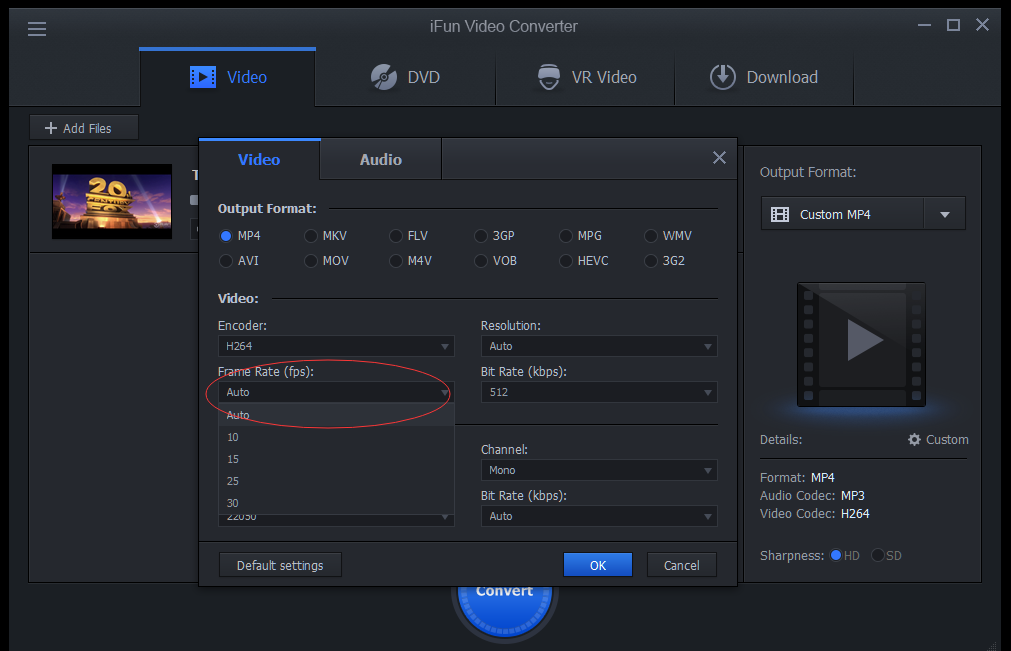
Task: Open the DVD tab
Action: tap(406, 77)
